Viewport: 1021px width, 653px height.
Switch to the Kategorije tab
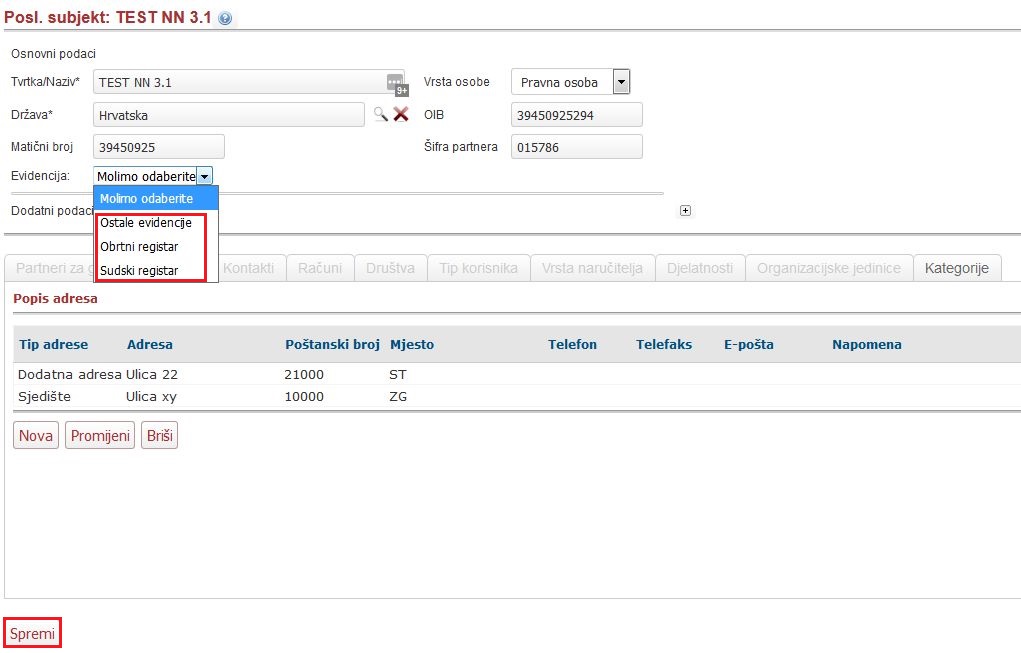pyautogui.click(x=957, y=268)
